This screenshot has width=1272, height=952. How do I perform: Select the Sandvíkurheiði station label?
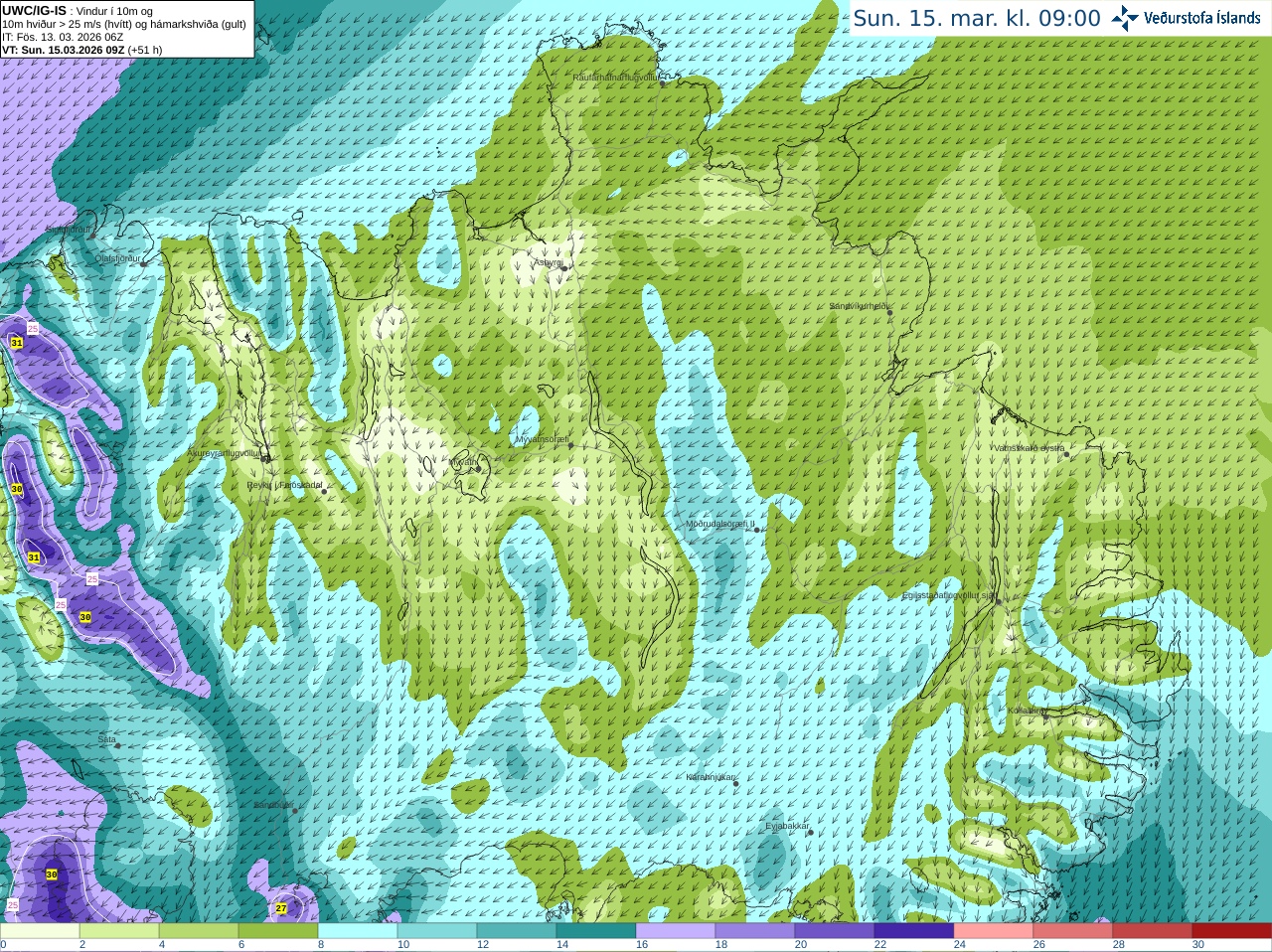[860, 306]
